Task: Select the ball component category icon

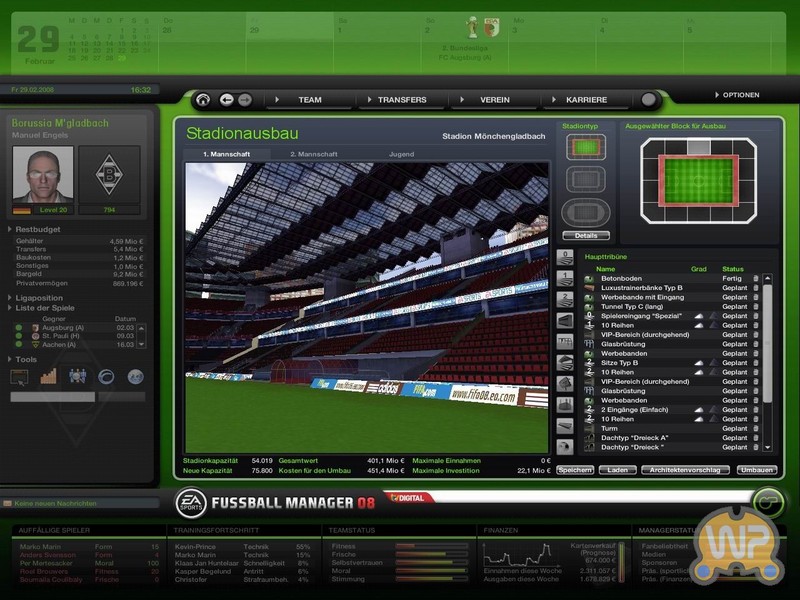Action: pyautogui.click(x=565, y=447)
